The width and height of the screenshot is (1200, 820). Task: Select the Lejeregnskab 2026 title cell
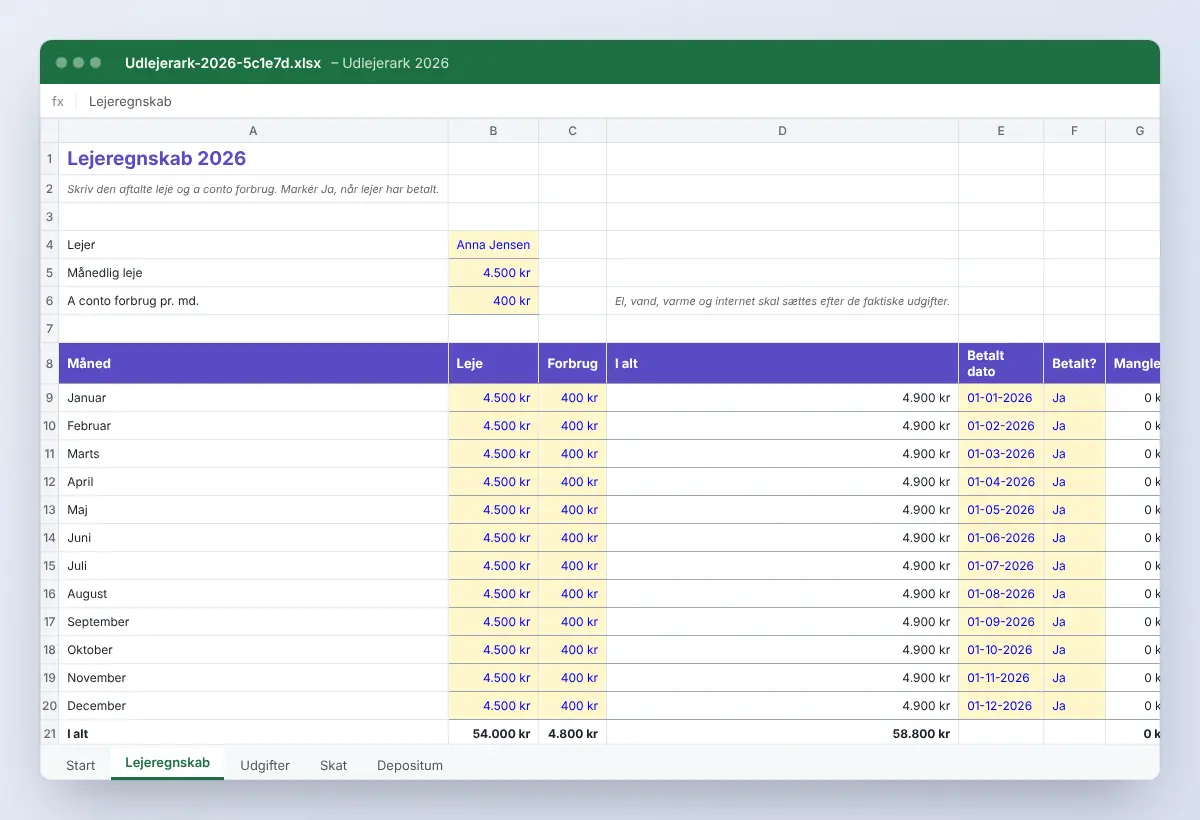coord(253,159)
